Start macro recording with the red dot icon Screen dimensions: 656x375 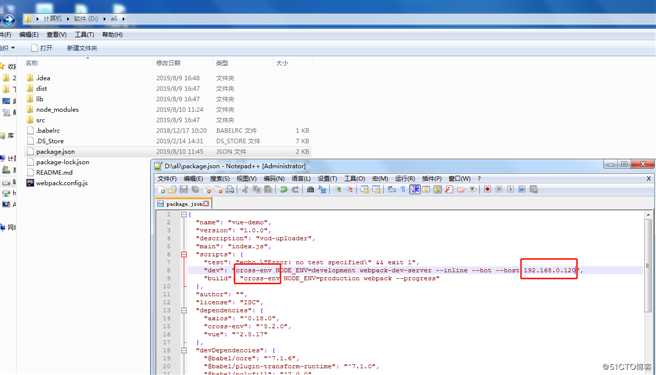[x=487, y=190]
